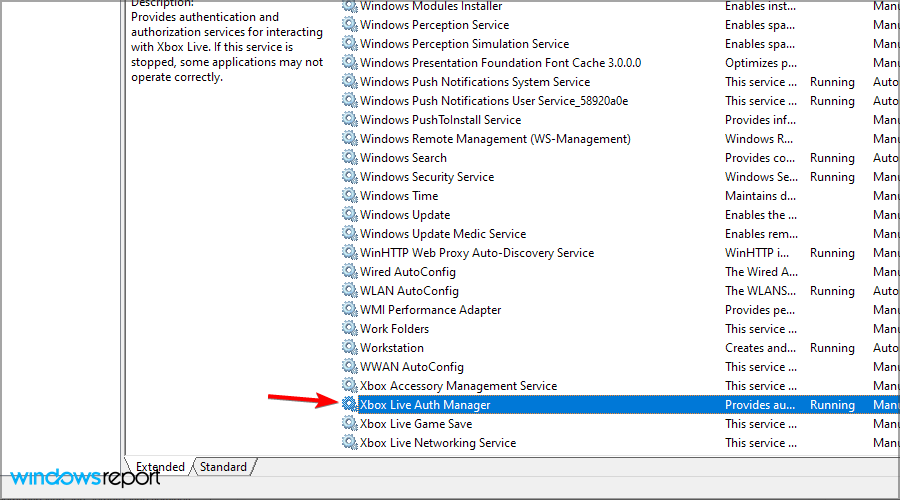Screen dimensions: 900x500
Task: Click gear icon next to Windows Search
Action: tap(350, 157)
